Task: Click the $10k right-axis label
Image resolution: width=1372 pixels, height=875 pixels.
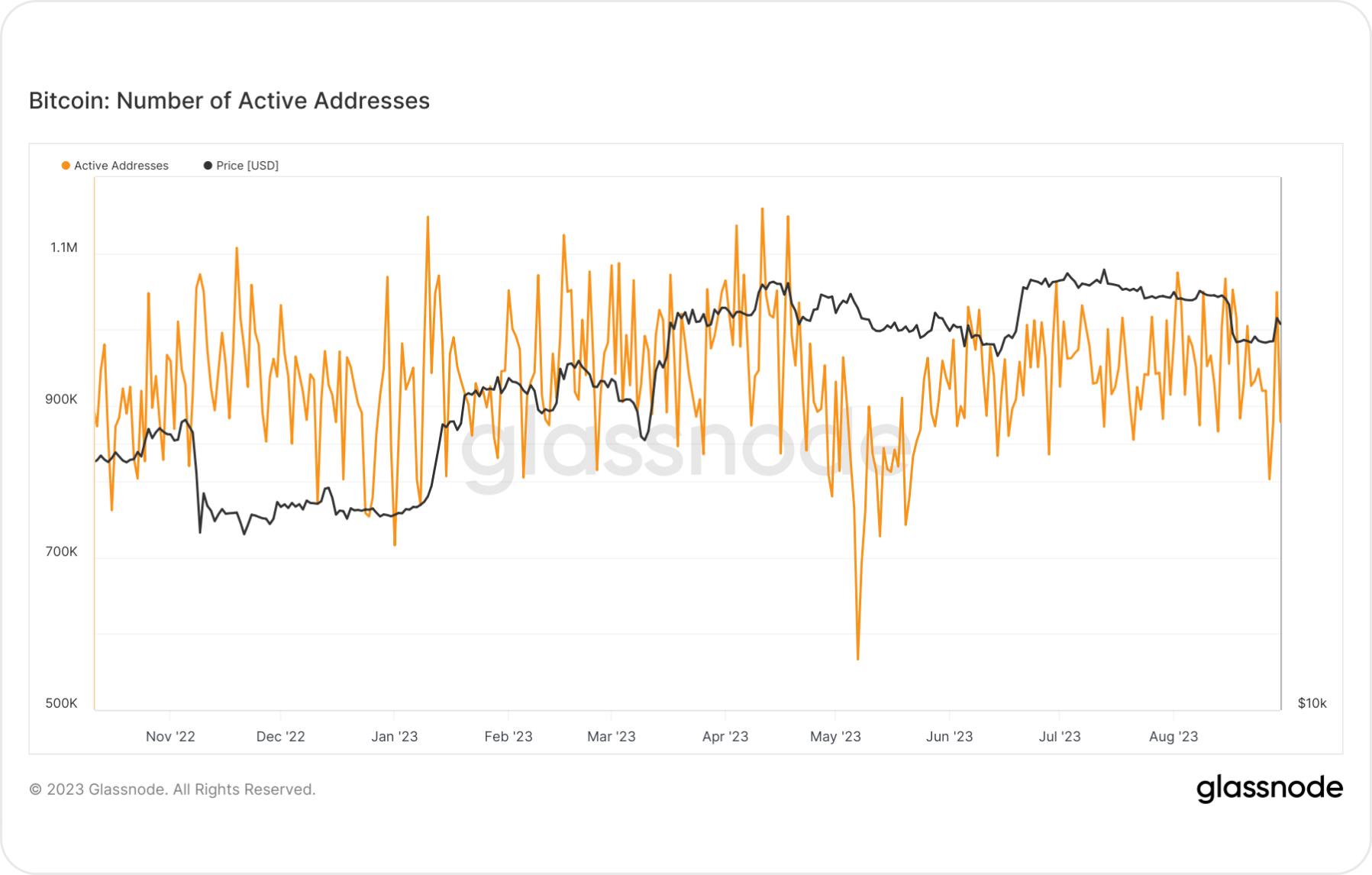Action: tap(1312, 703)
